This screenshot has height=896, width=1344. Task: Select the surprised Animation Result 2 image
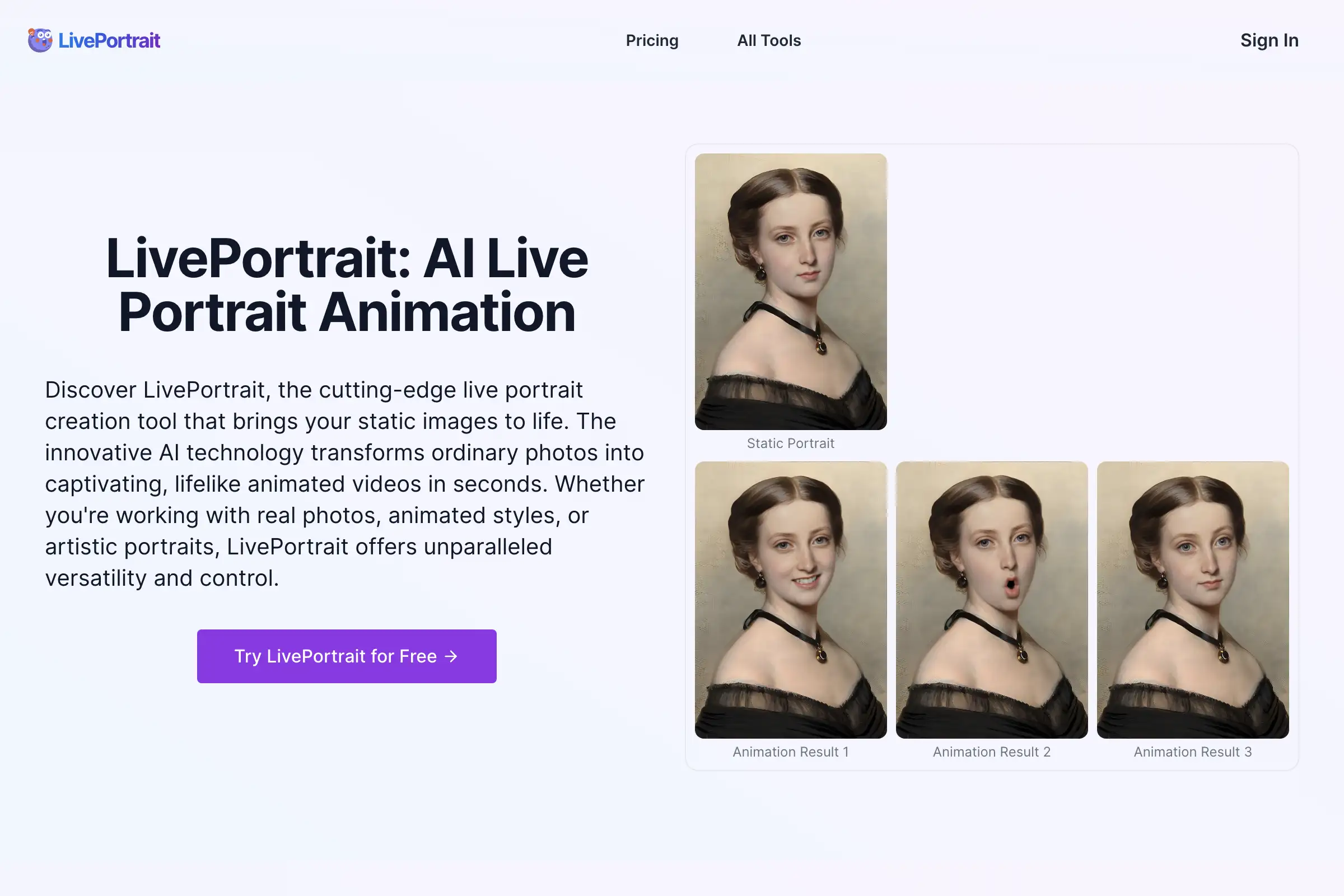point(991,599)
